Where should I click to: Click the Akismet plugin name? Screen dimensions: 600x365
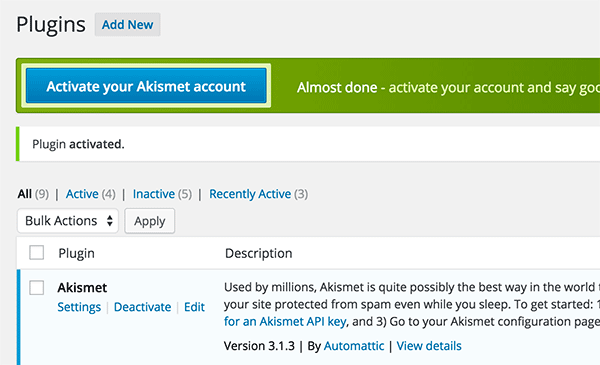pos(82,288)
